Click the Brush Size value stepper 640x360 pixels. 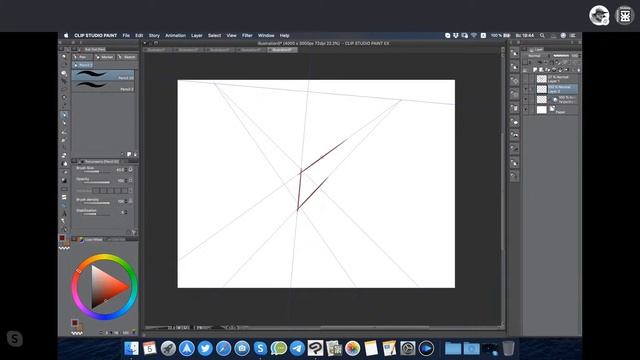pyautogui.click(x=125, y=169)
